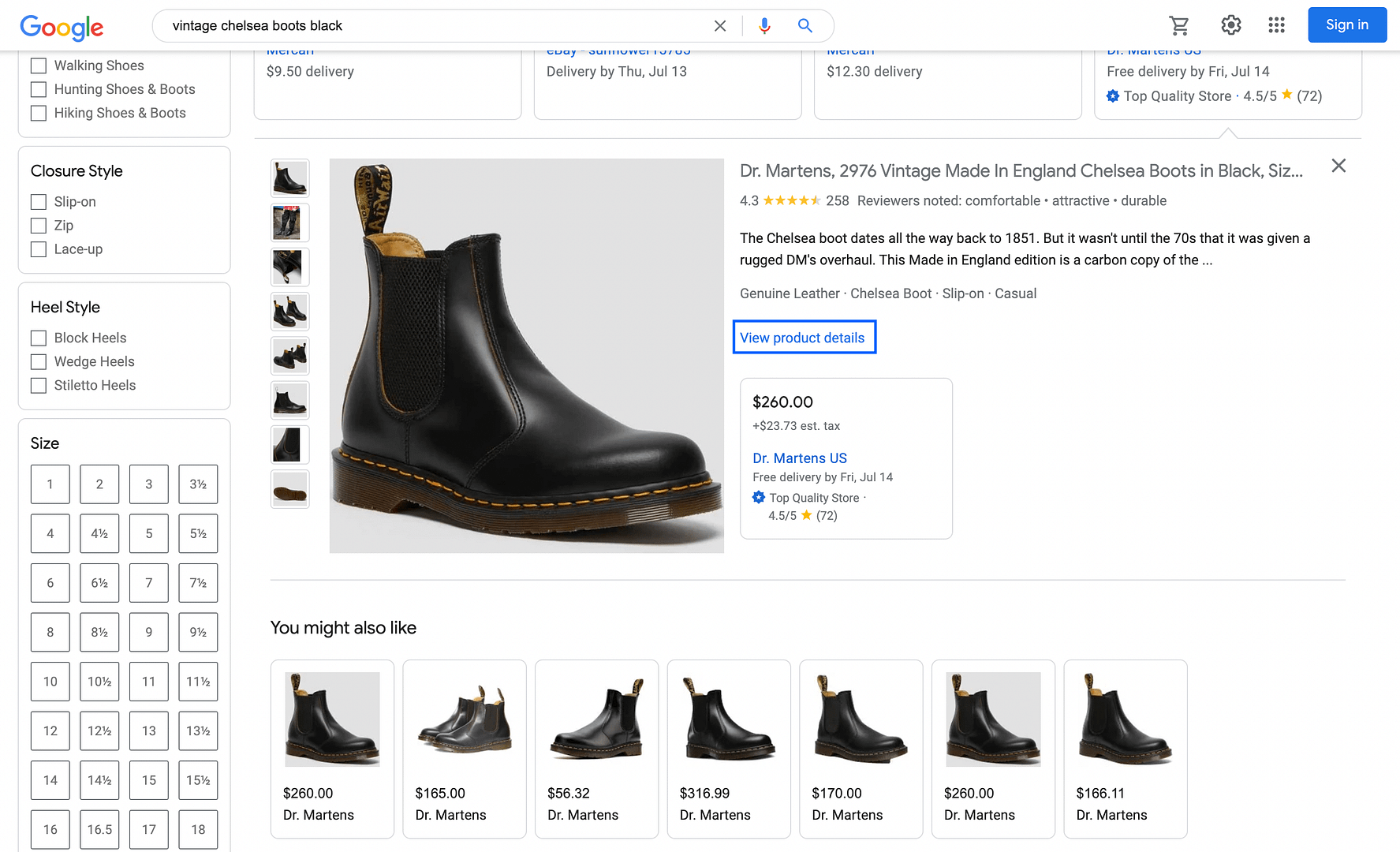Click the $260.00 price in offer card
The height and width of the screenshot is (852, 1400).
[782, 402]
